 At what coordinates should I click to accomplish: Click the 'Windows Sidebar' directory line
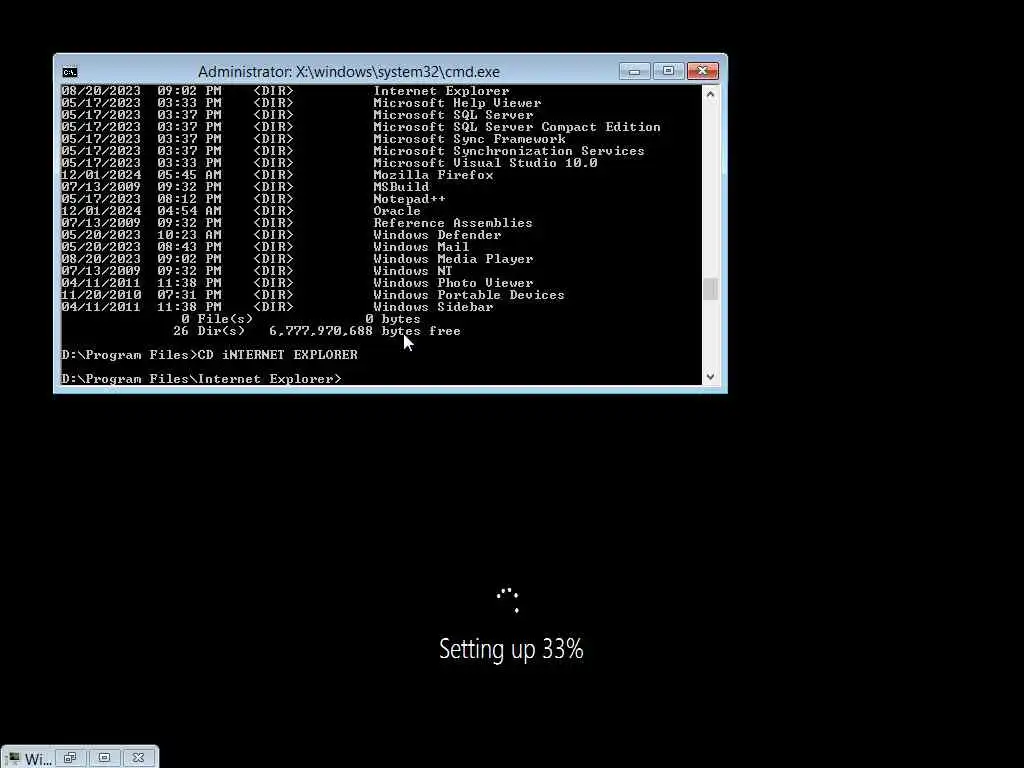pos(278,307)
